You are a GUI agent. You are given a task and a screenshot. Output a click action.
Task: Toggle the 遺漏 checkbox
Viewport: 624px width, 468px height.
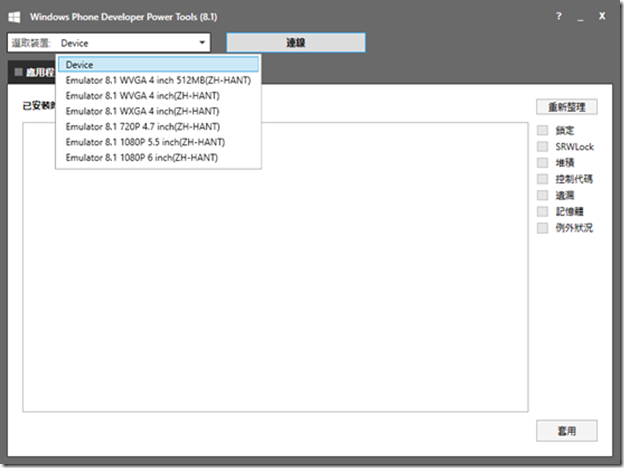click(542, 195)
